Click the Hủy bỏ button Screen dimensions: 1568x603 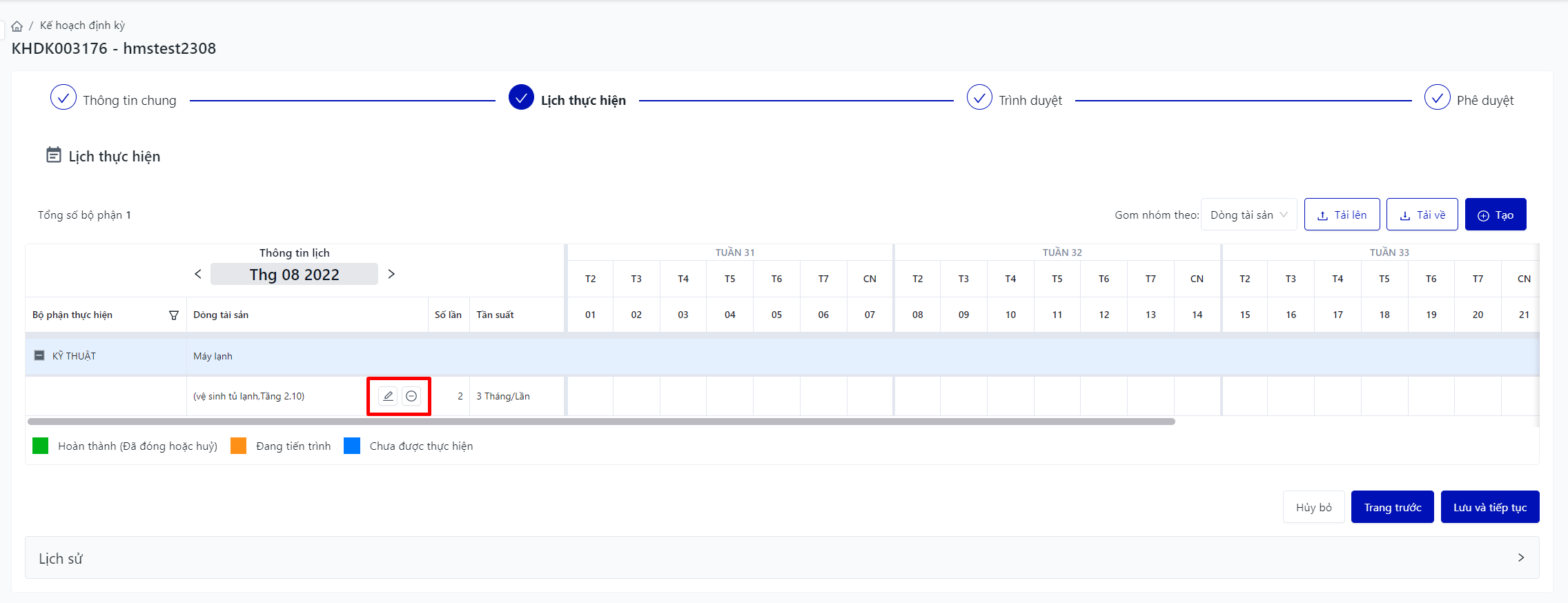pyautogui.click(x=1313, y=507)
